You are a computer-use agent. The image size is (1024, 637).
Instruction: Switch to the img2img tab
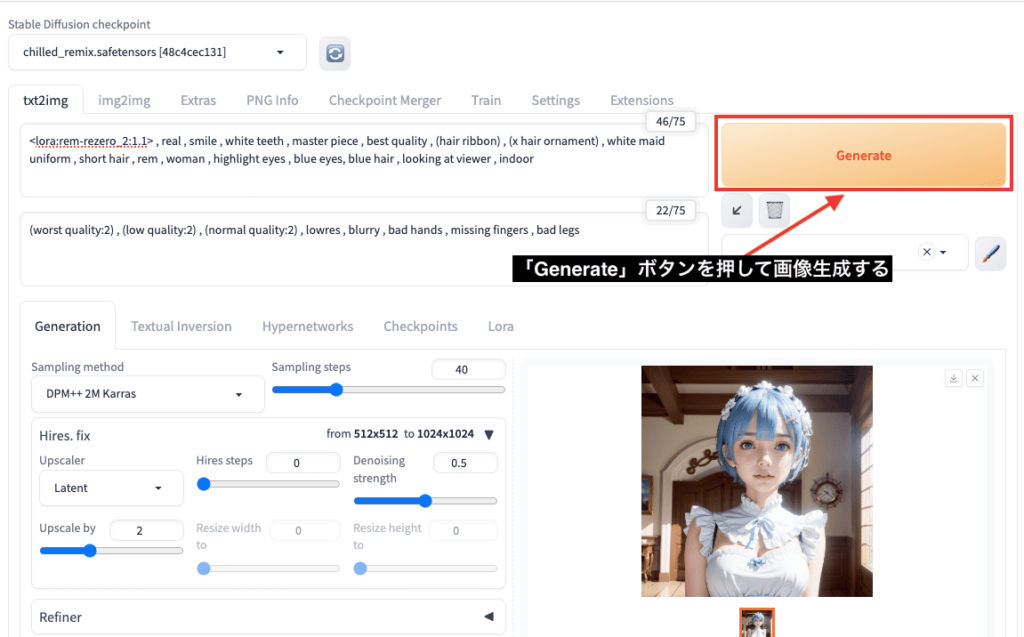[x=124, y=101]
